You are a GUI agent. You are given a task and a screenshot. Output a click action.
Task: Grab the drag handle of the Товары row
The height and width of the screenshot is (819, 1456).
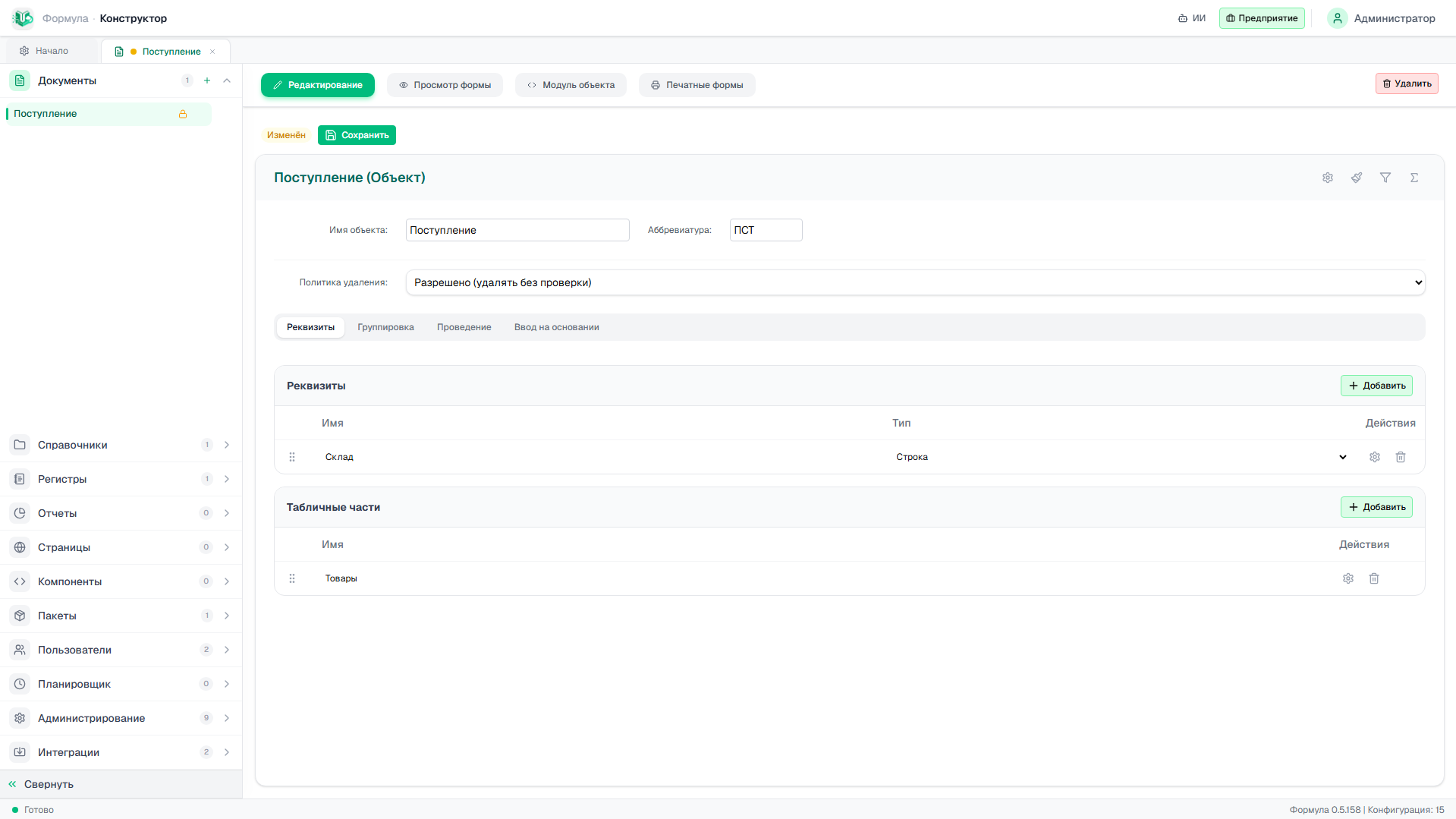click(292, 578)
